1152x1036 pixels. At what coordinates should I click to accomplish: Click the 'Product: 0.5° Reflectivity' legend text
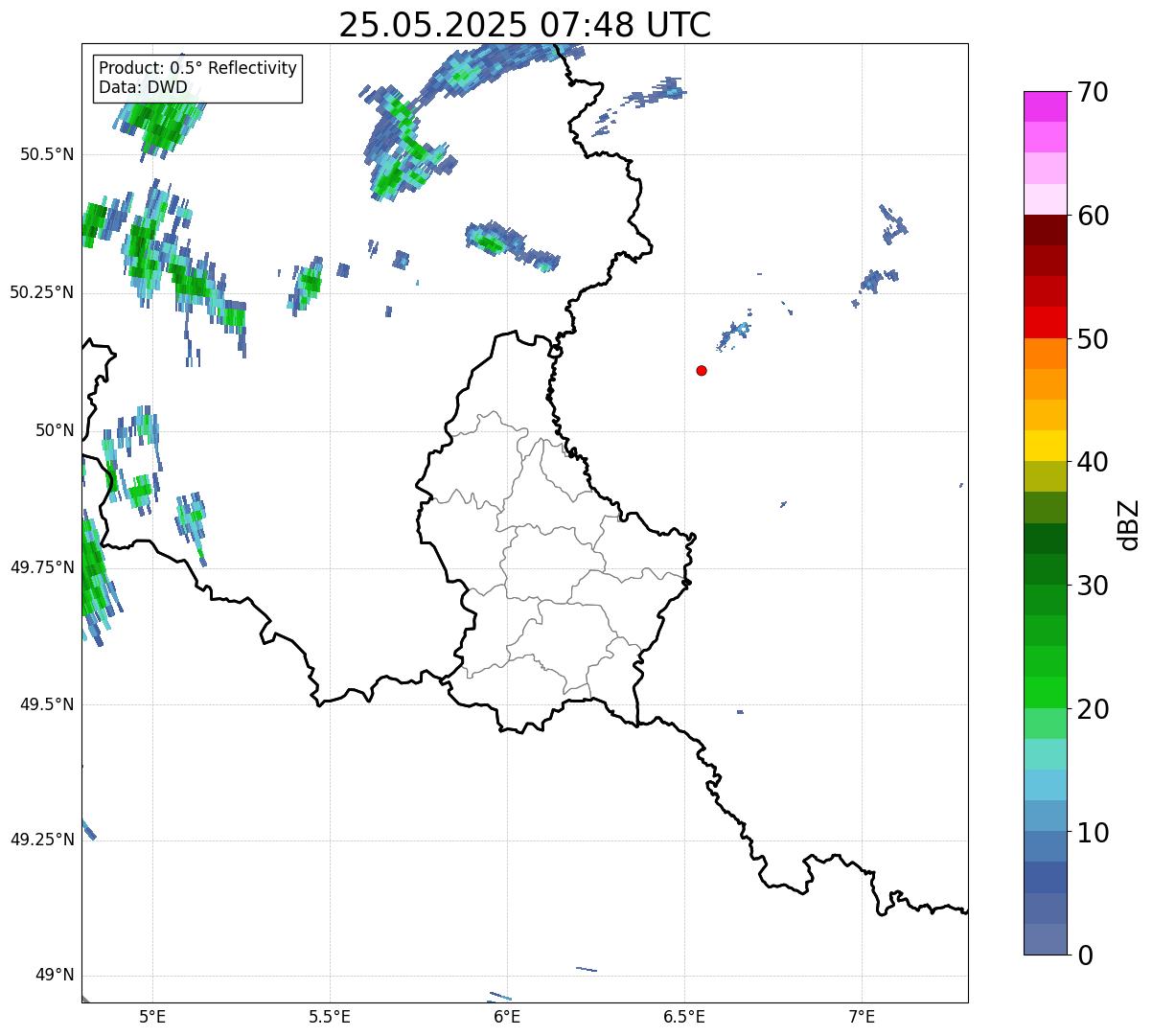pyautogui.click(x=197, y=69)
